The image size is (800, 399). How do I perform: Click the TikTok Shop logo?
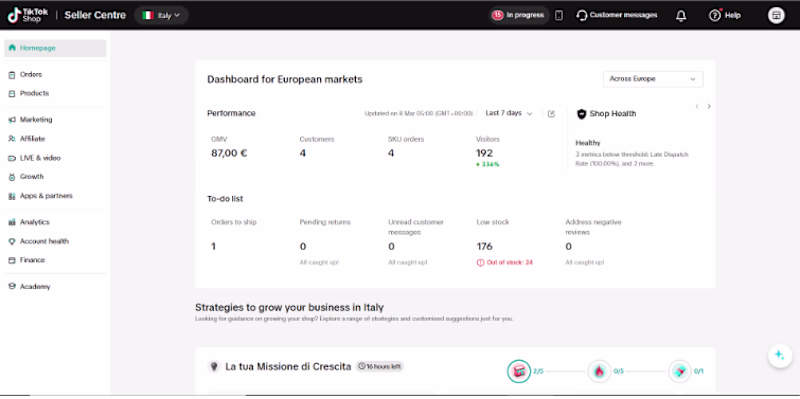point(28,15)
